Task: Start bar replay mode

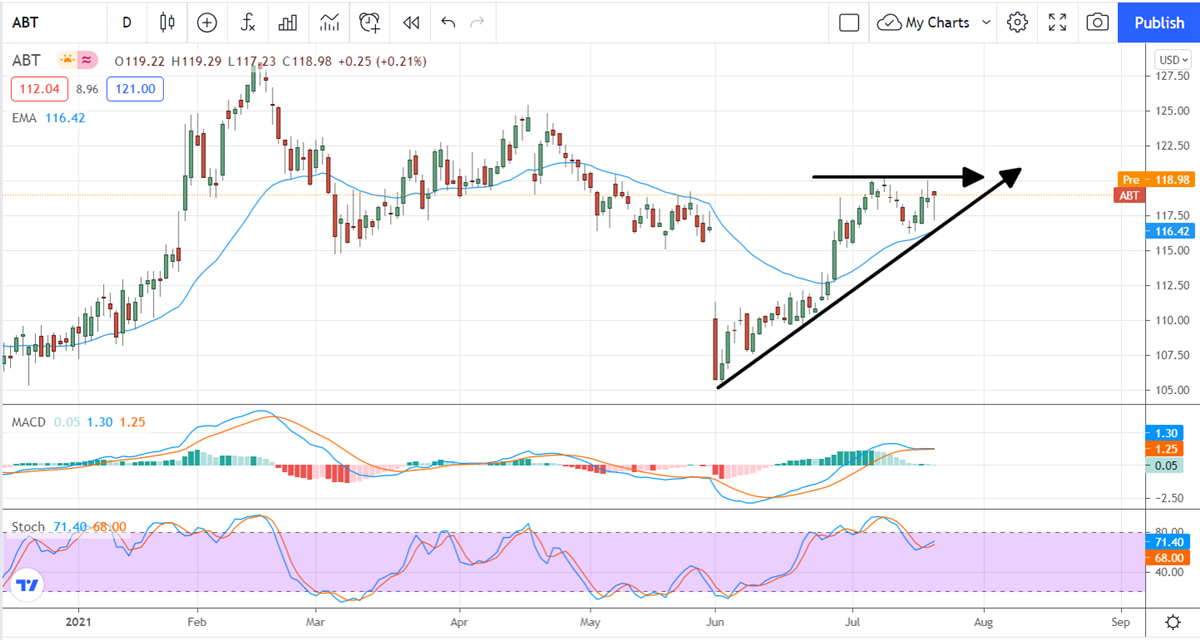Action: click(x=410, y=22)
